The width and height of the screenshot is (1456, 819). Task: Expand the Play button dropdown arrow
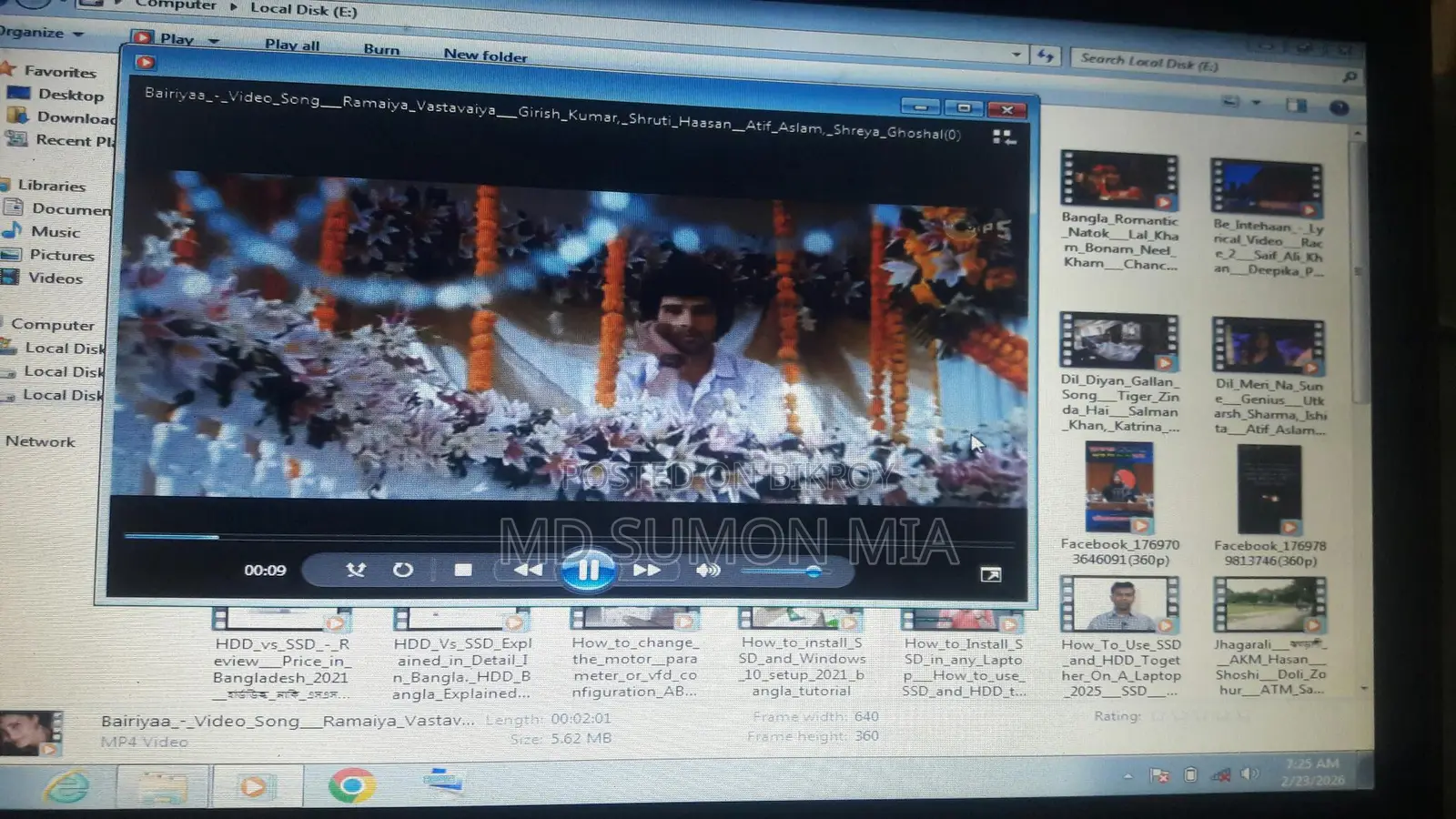[x=214, y=41]
